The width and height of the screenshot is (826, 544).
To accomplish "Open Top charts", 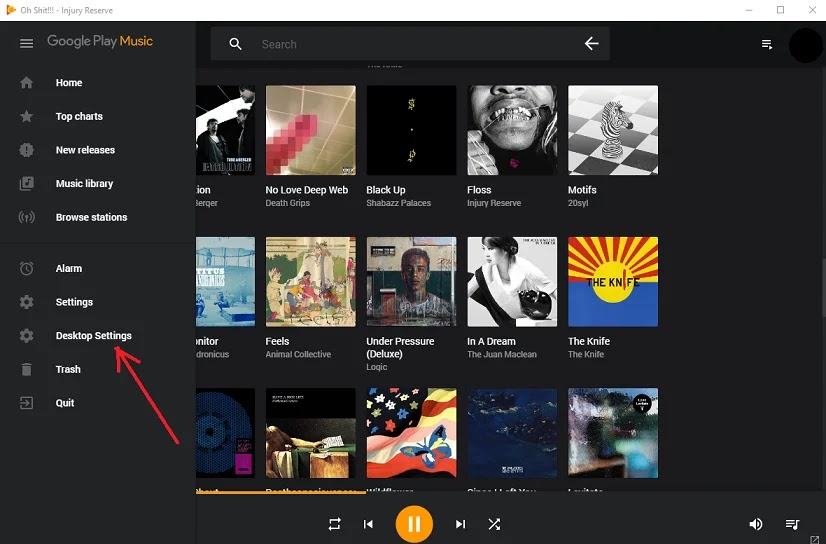I will pyautogui.click(x=79, y=116).
